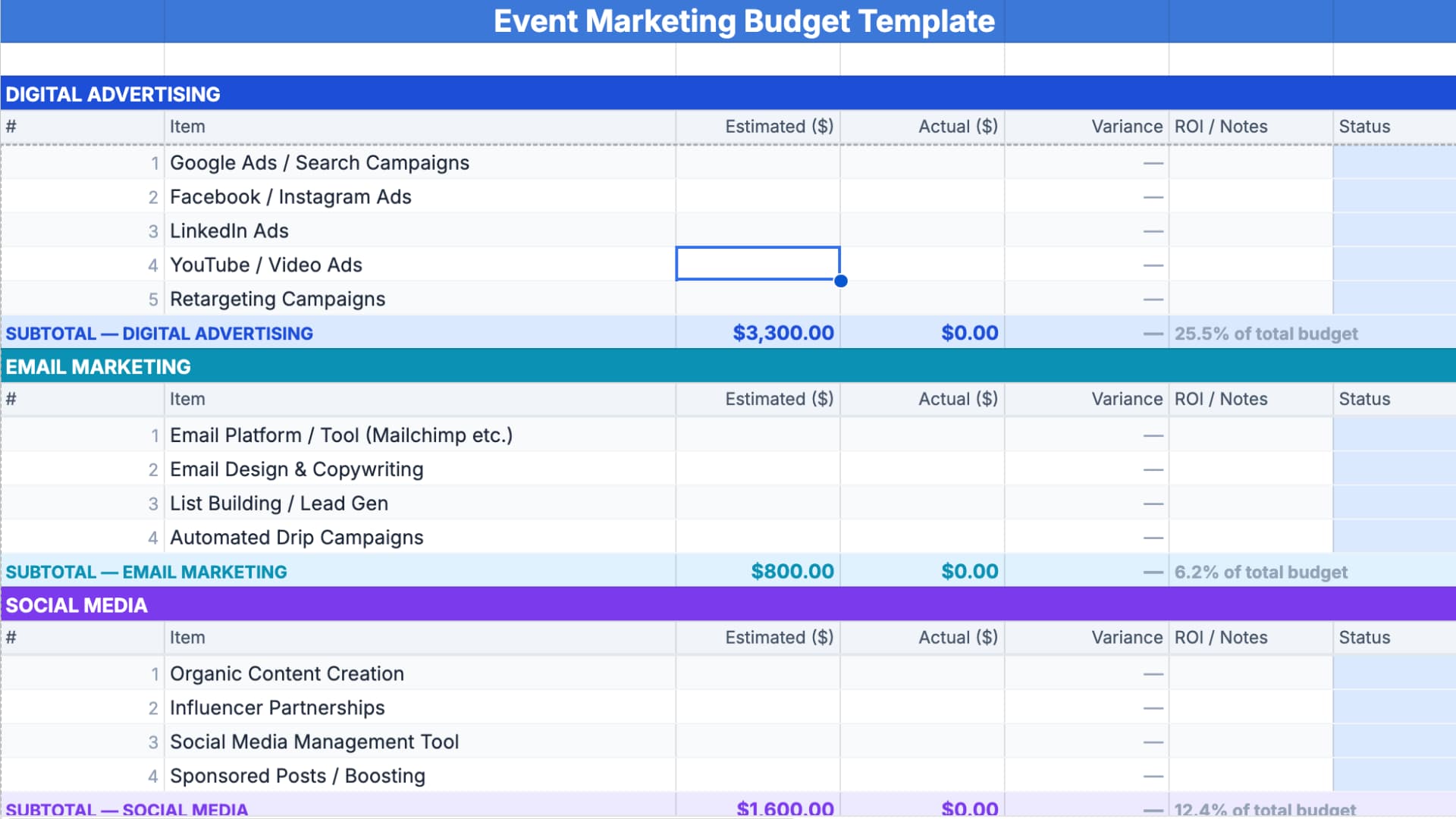This screenshot has width=1456, height=819.
Task: Click the Sponsored Posts / Boosting cell
Action: (x=297, y=776)
